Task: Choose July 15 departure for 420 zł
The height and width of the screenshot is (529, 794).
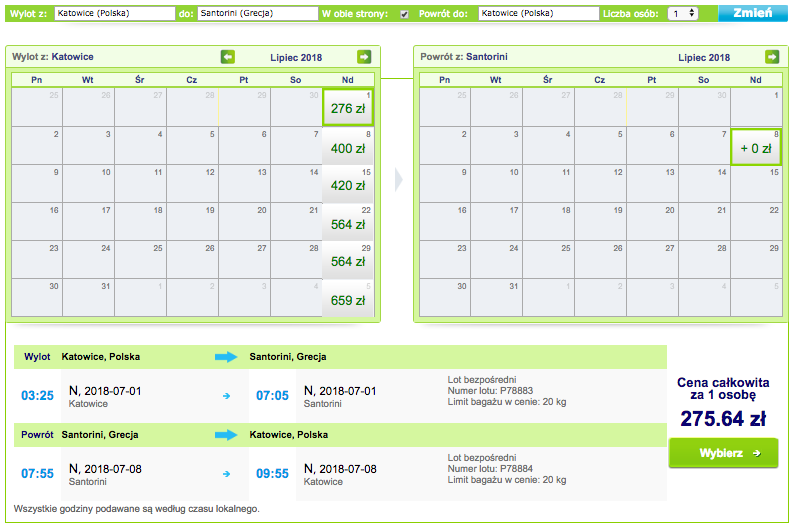Action: [348, 184]
